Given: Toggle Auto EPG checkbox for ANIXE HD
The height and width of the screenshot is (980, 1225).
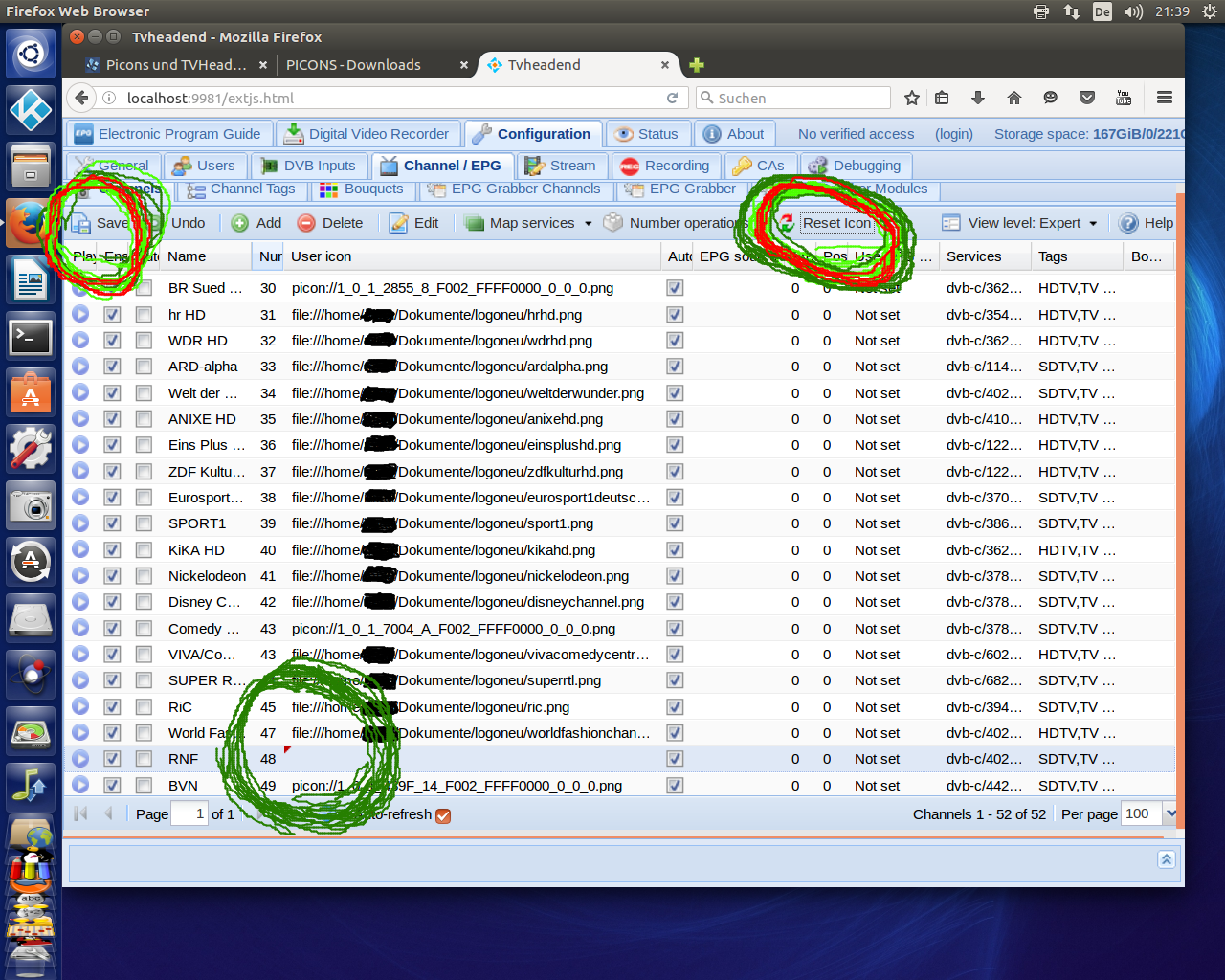Looking at the screenshot, I should [x=675, y=418].
